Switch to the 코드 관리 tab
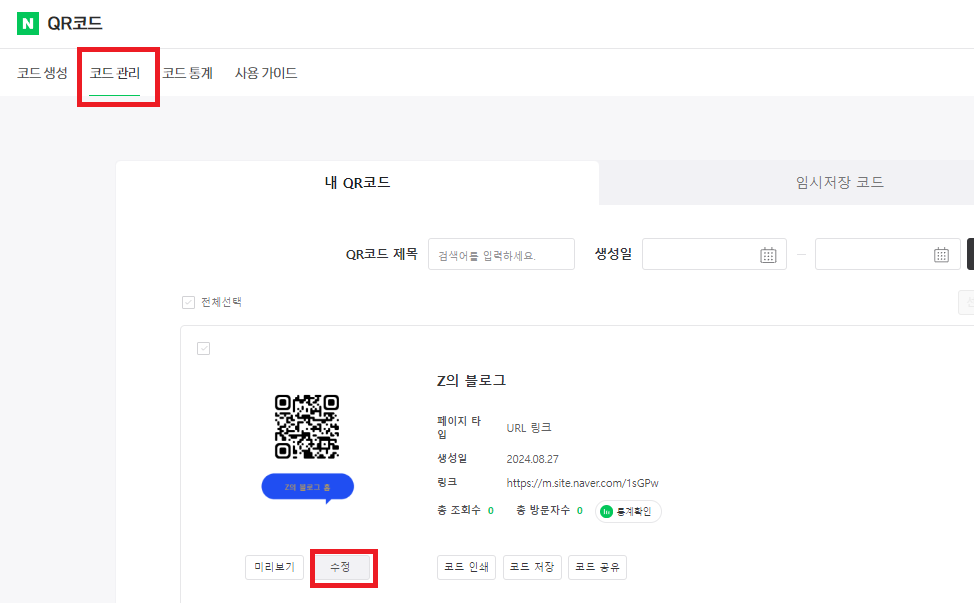This screenshot has width=974, height=603. 115,73
